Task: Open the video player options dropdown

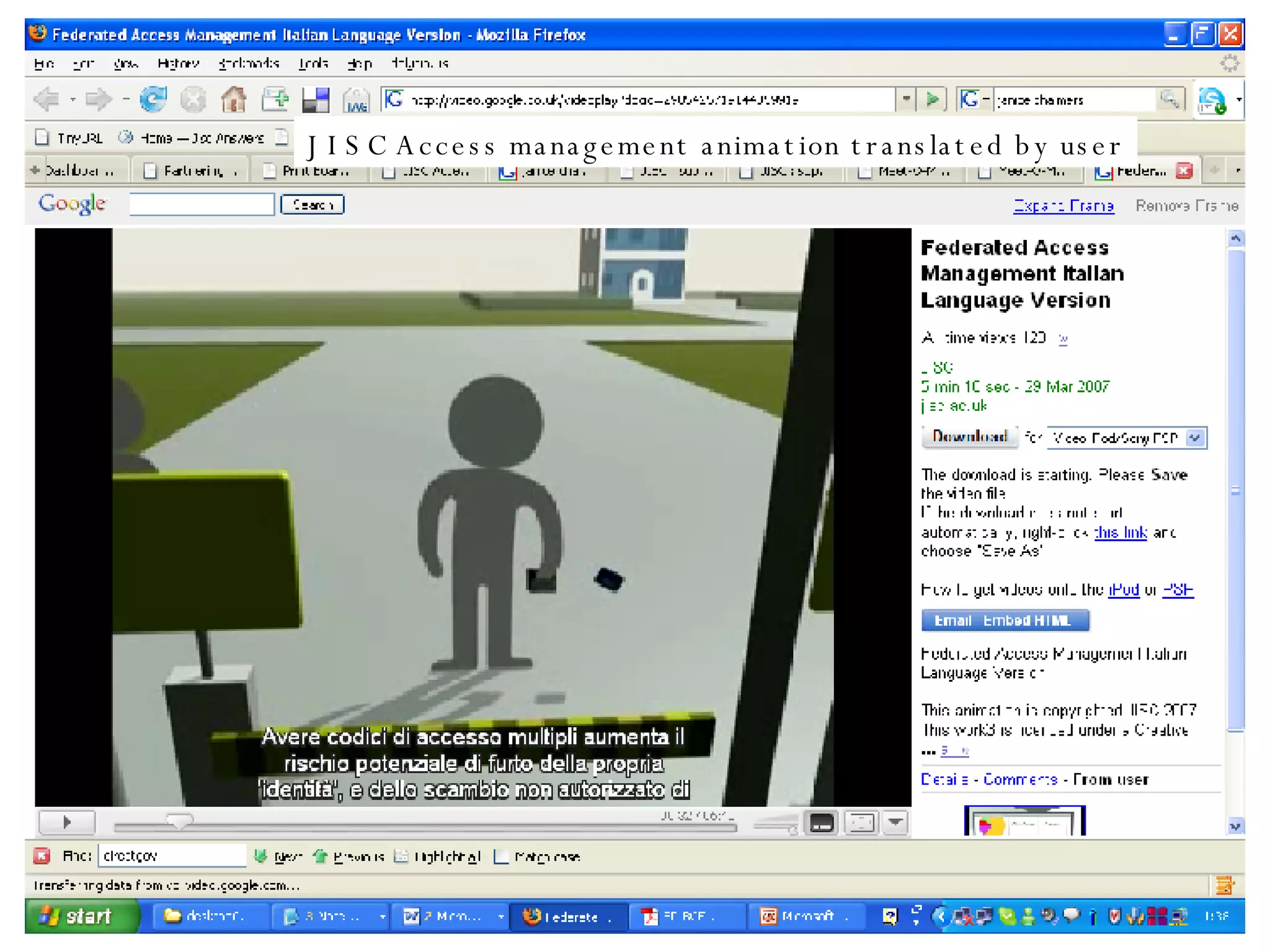Action: (x=895, y=823)
